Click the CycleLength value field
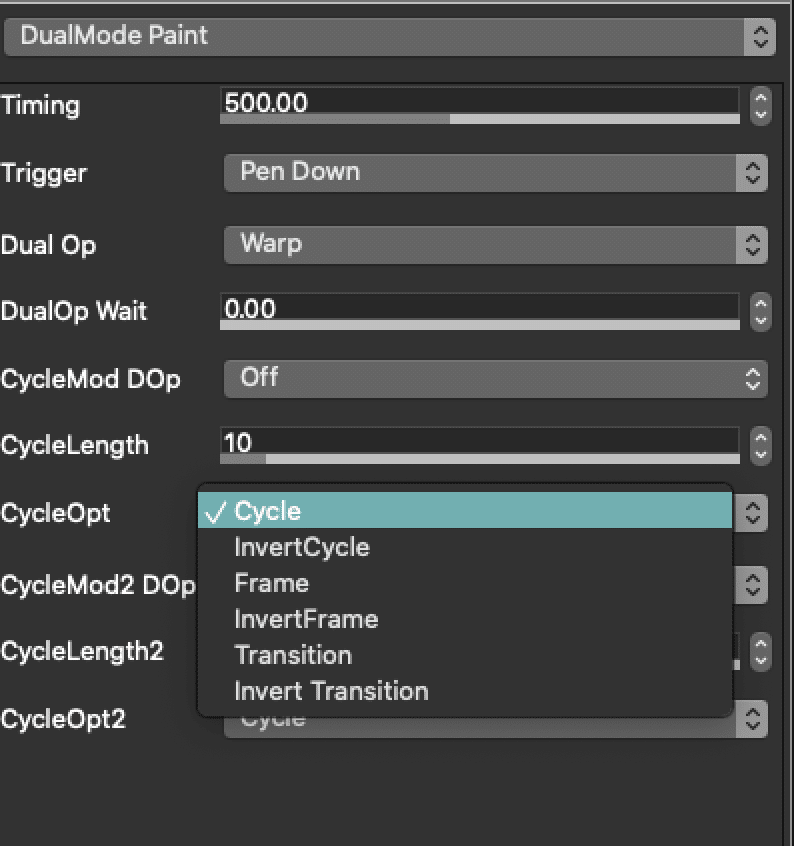The image size is (794, 846). (480, 441)
